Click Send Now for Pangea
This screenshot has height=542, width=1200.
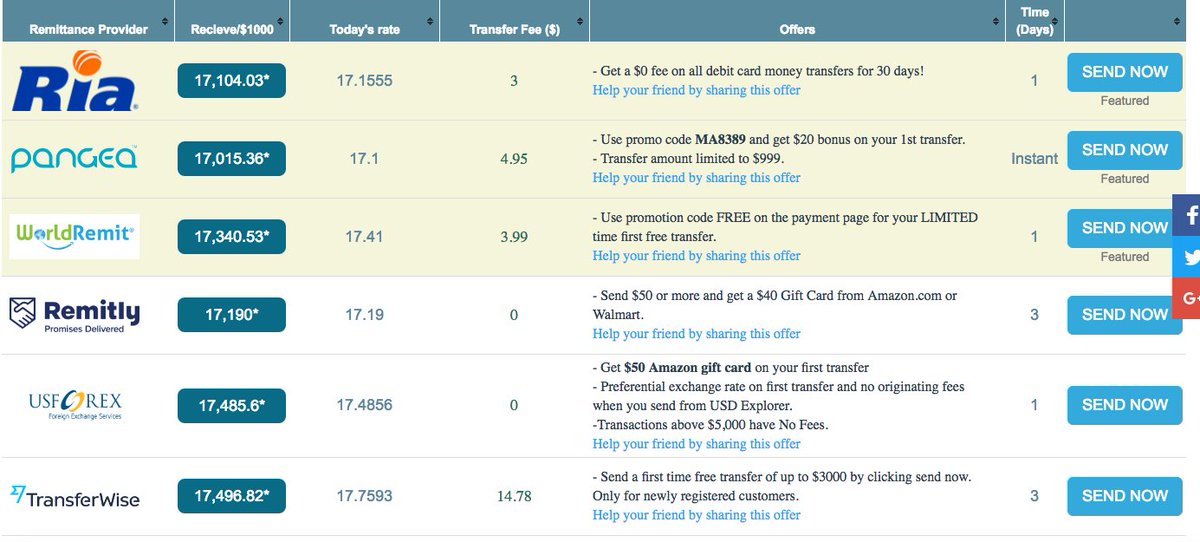point(1124,150)
